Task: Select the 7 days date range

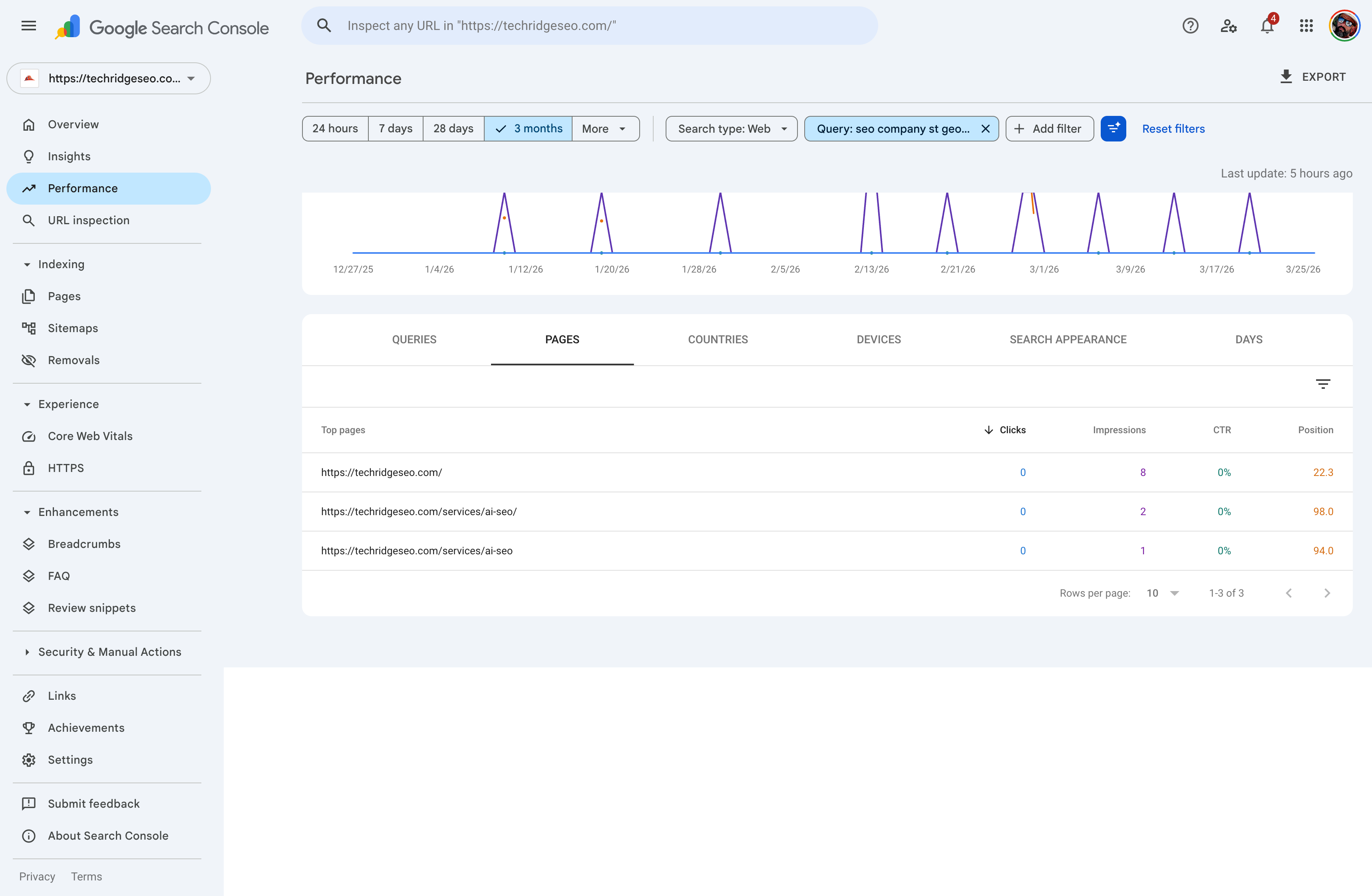Action: [x=396, y=129]
